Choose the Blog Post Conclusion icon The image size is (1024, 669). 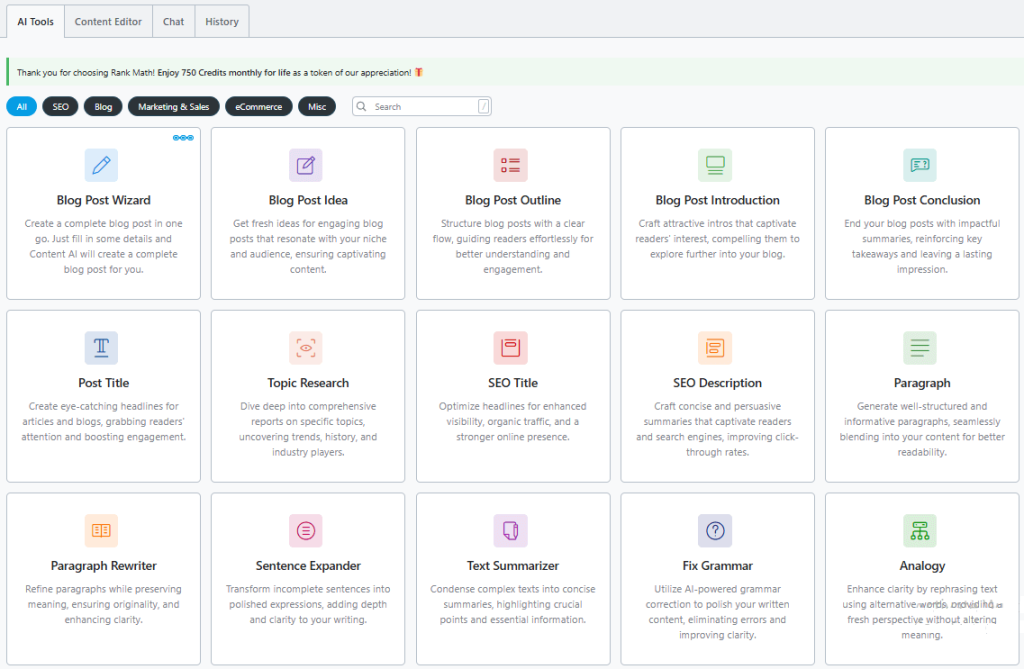(x=919, y=165)
